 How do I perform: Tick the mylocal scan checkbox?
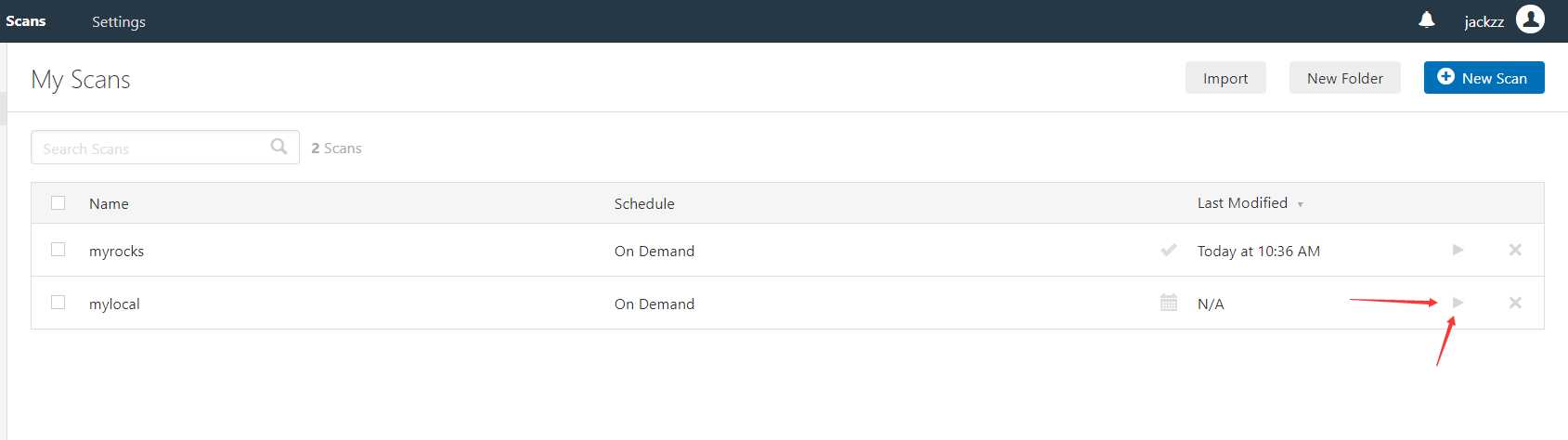(58, 303)
